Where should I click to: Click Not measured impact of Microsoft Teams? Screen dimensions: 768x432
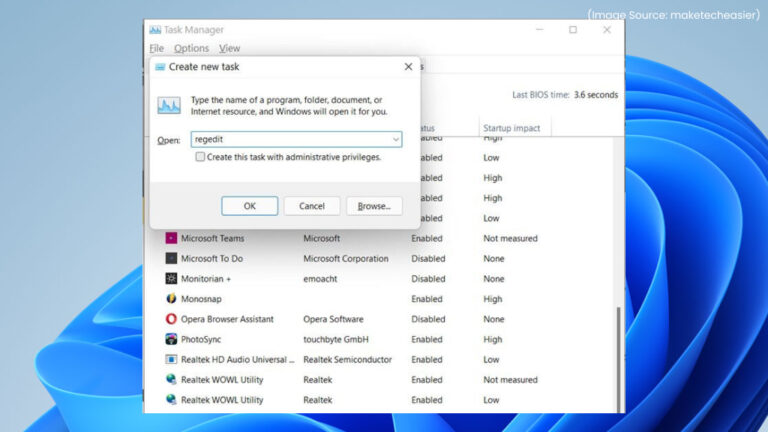[510, 238]
